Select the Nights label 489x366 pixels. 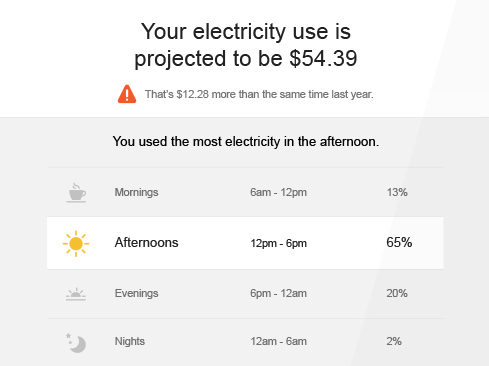[130, 341]
